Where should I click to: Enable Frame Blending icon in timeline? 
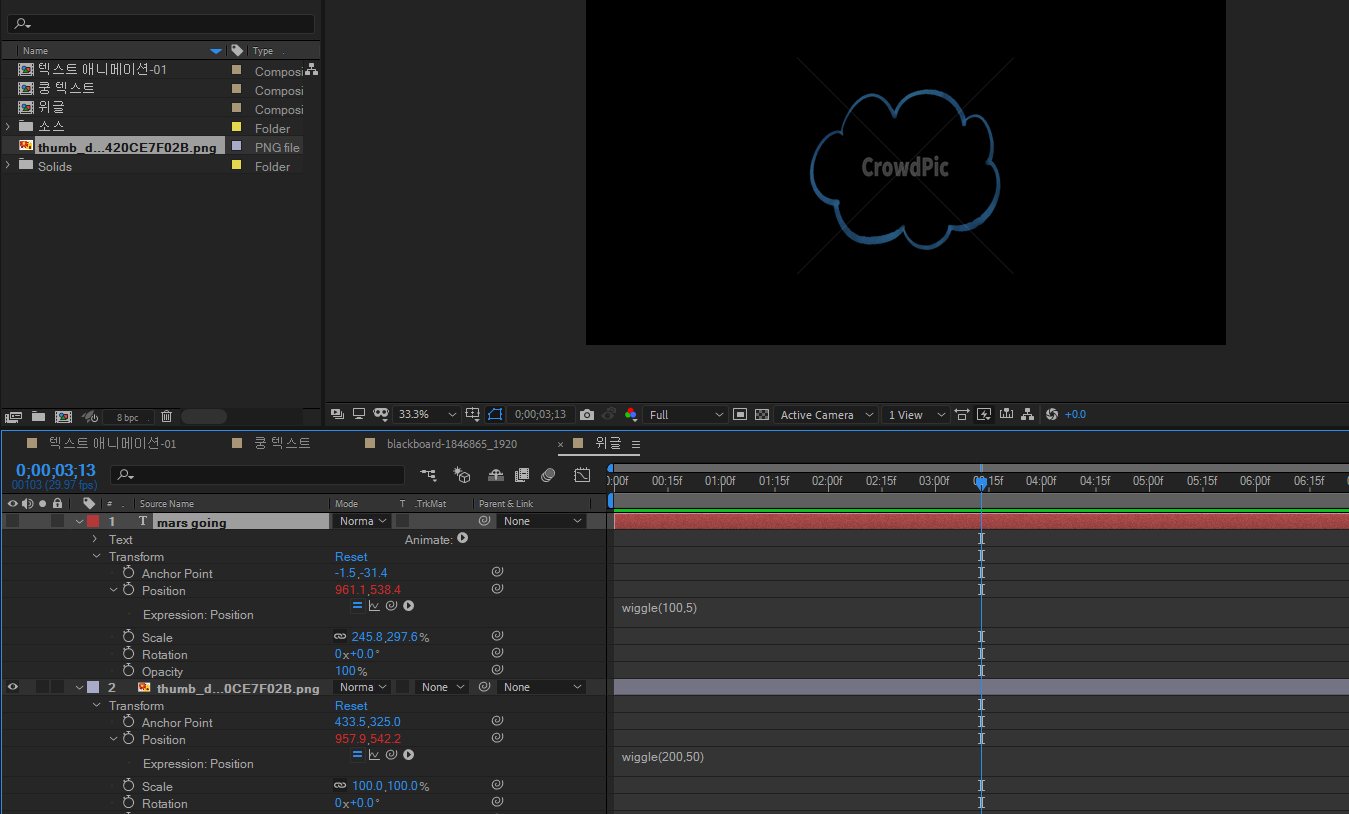pyautogui.click(x=522, y=475)
